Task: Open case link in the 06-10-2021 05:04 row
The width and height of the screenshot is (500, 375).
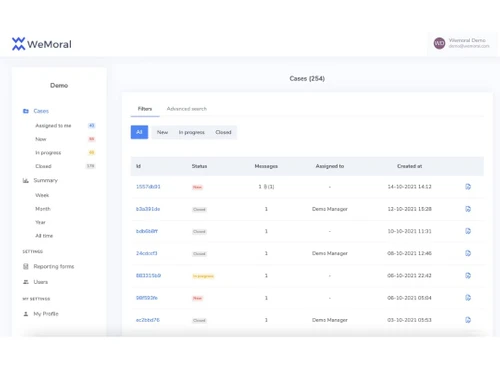Action: tap(147, 298)
